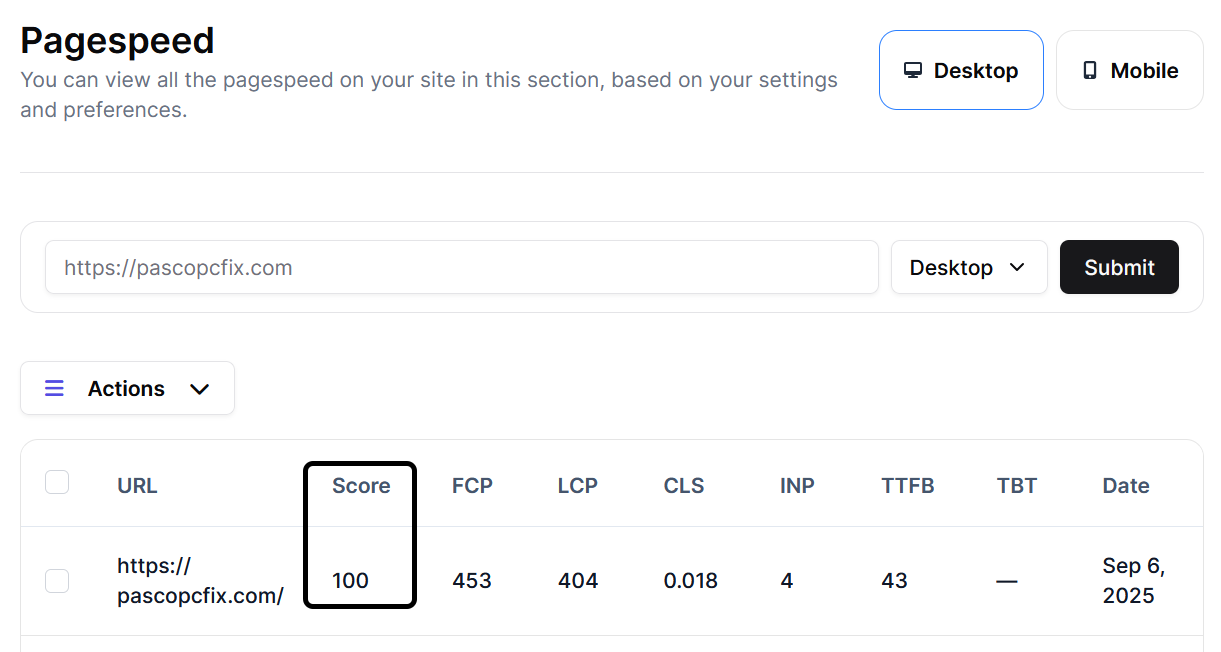1221x652 pixels.
Task: Click the LCP column header
Action: (x=578, y=486)
